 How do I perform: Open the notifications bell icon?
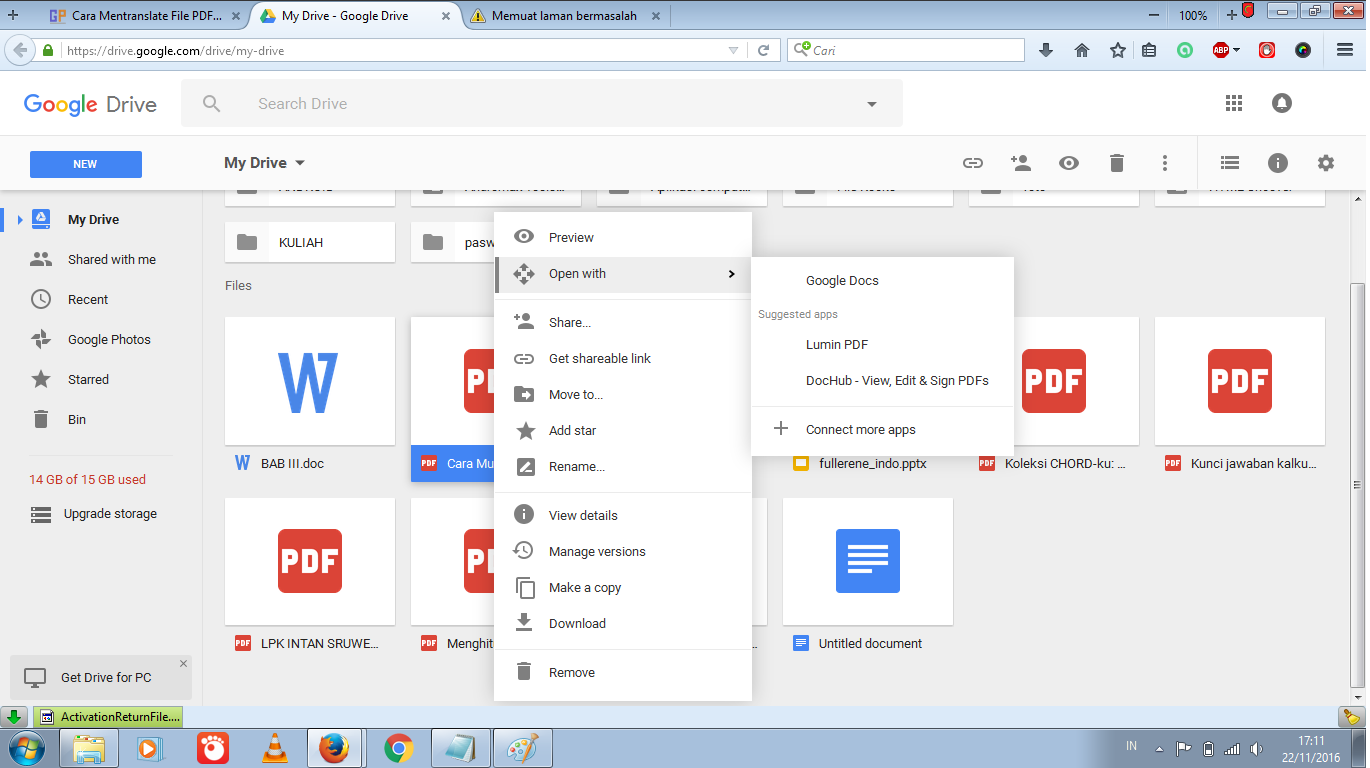[1281, 103]
